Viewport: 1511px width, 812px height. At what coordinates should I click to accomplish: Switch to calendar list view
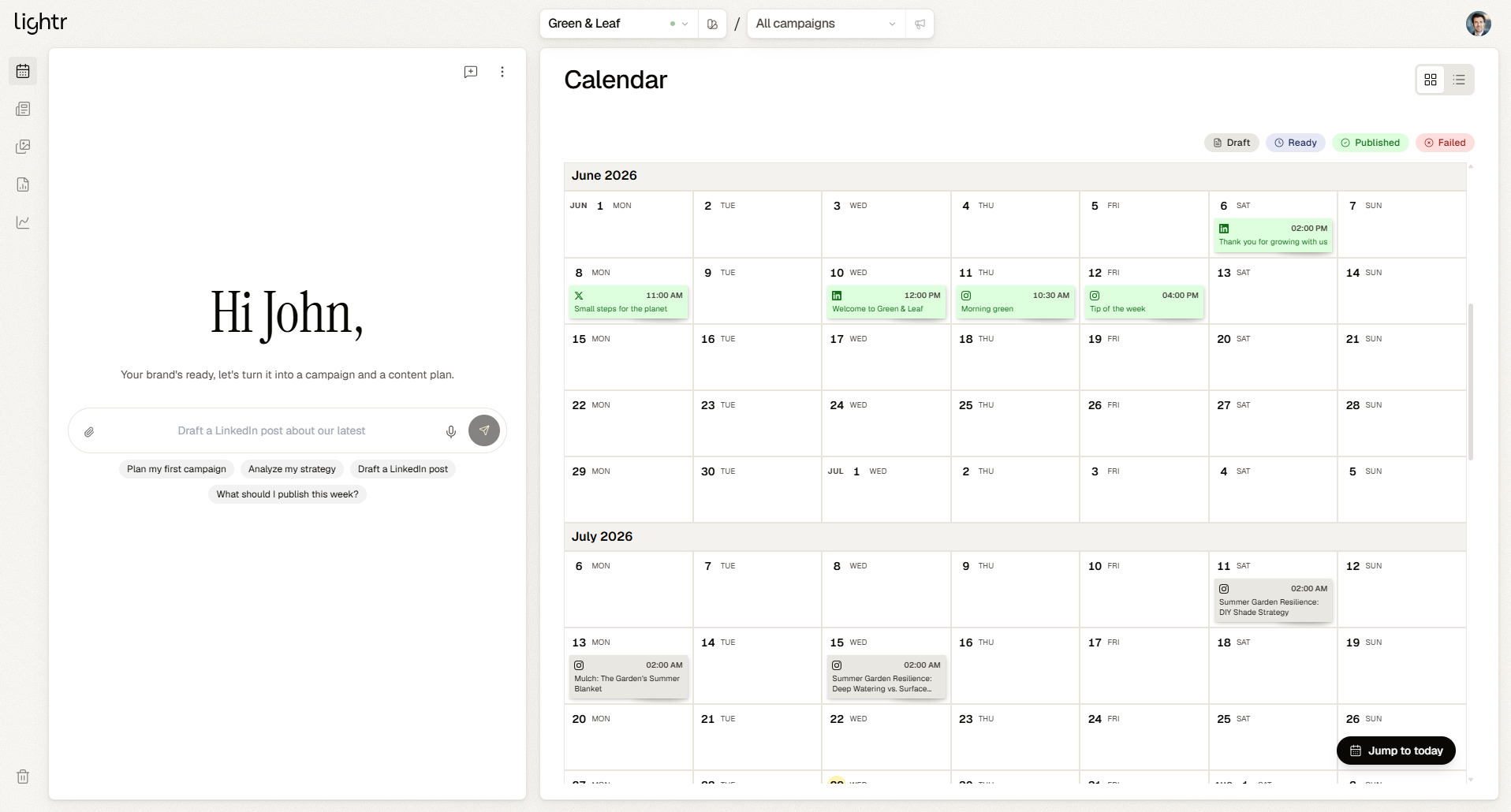[1459, 80]
